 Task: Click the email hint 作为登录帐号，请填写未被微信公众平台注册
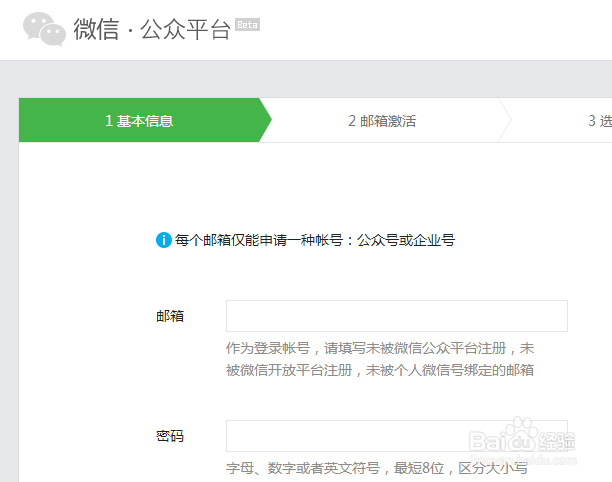(x=366, y=348)
